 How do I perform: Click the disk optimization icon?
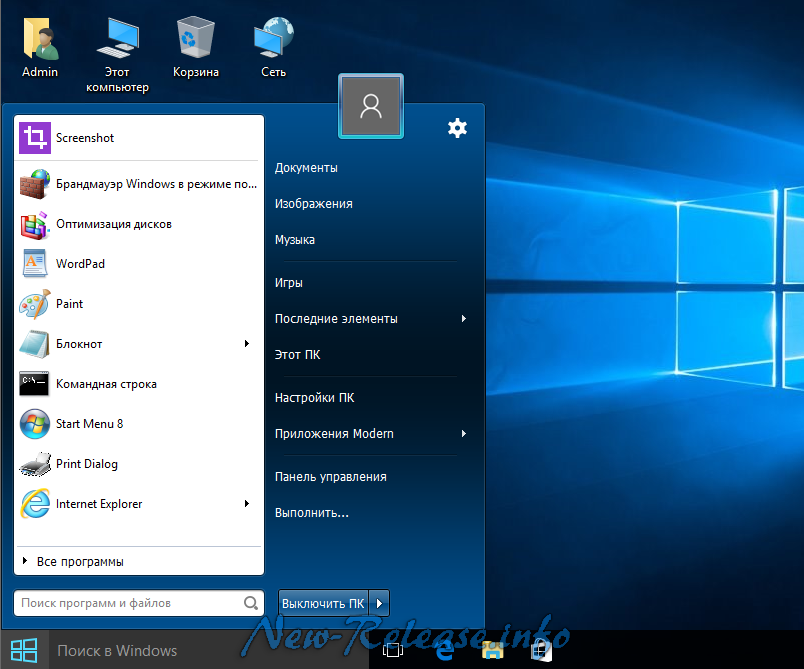[x=35, y=225]
